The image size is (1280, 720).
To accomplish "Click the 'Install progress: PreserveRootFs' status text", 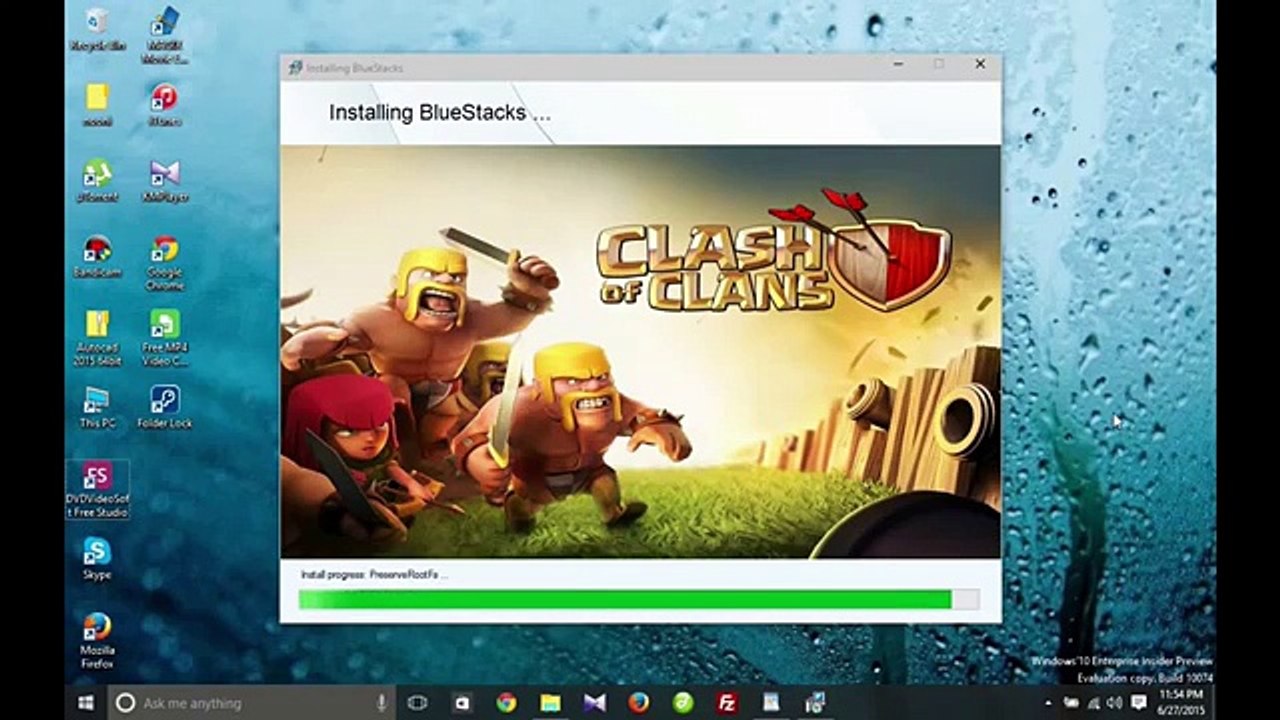I will pos(374,575).
